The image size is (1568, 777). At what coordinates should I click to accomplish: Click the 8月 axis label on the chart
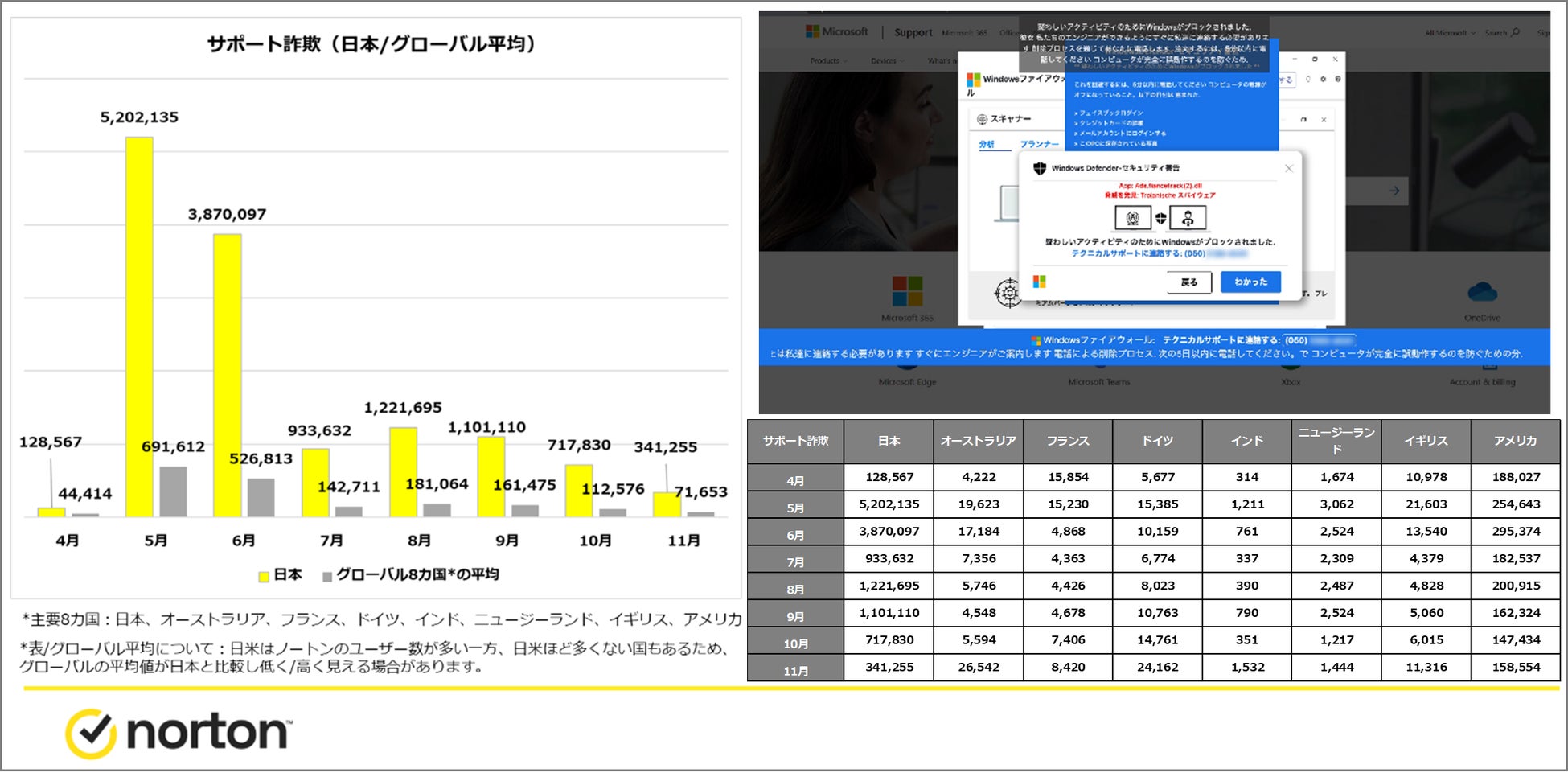click(419, 541)
